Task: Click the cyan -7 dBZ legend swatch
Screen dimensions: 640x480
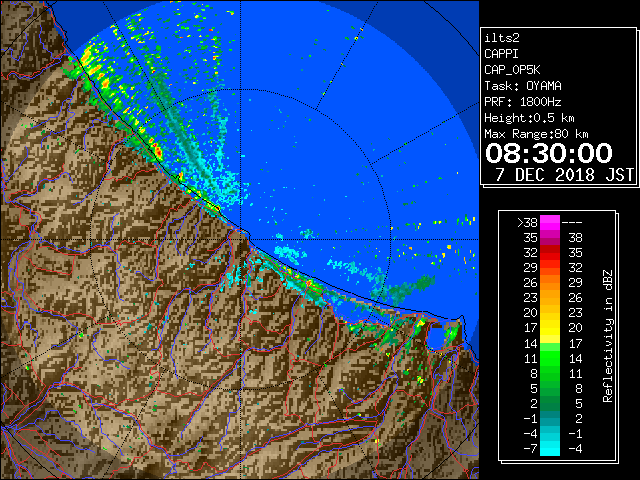Action: (x=550, y=449)
